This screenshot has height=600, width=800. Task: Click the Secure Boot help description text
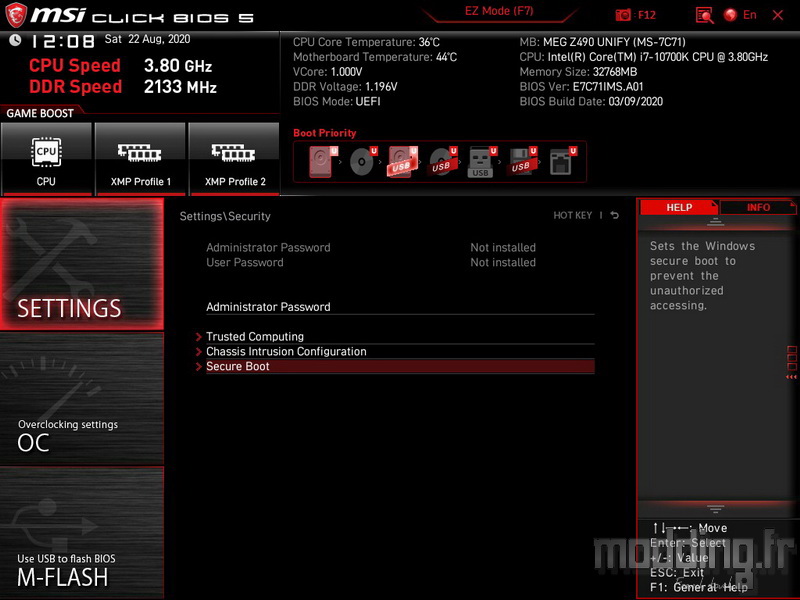(x=702, y=276)
